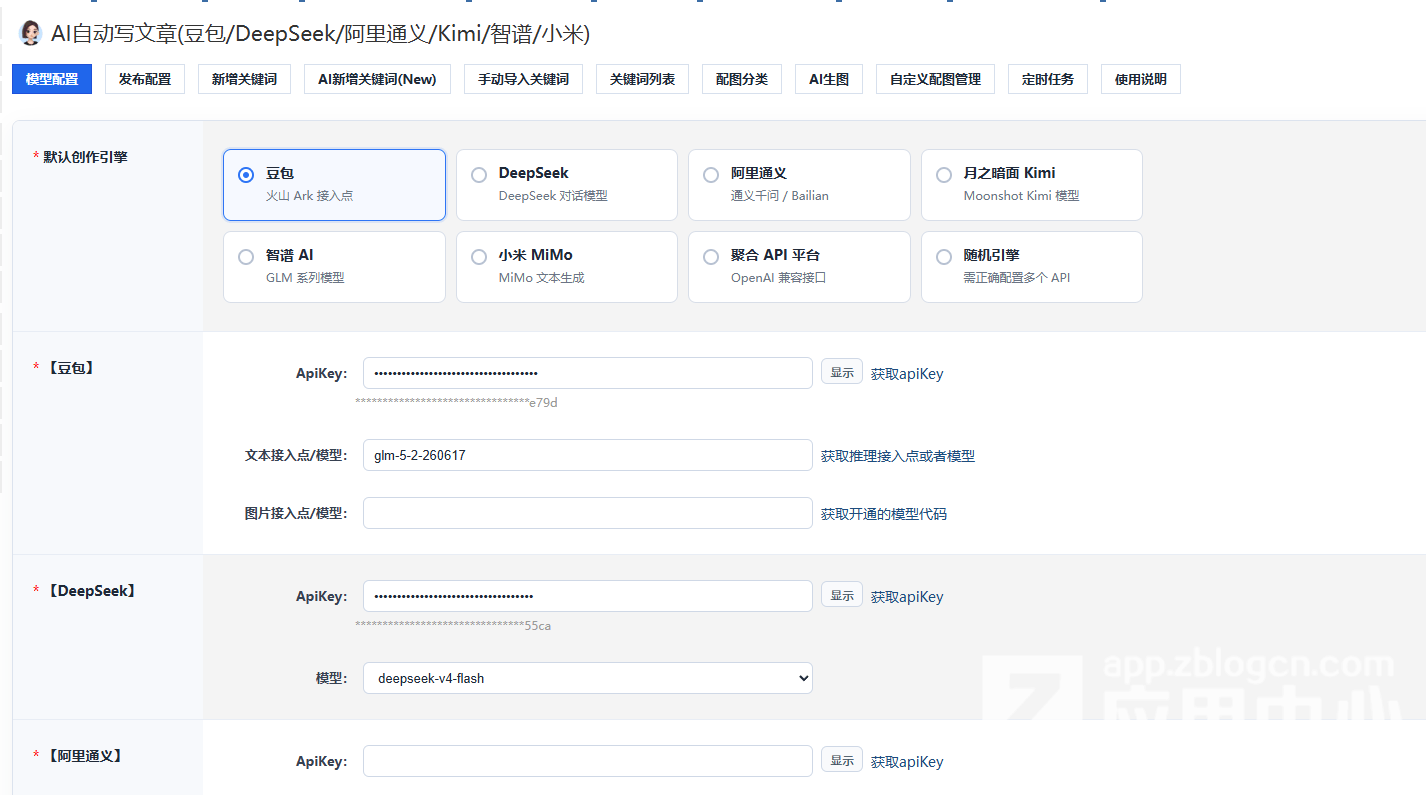The height and width of the screenshot is (795, 1426).
Task: Choose the 小米 MiMo engine option
Action: point(479,257)
